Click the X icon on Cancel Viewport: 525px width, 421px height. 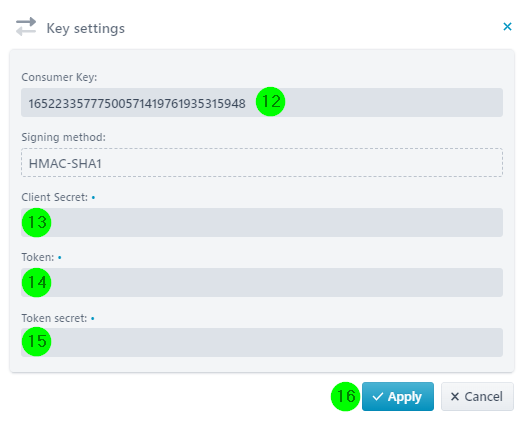[454, 397]
